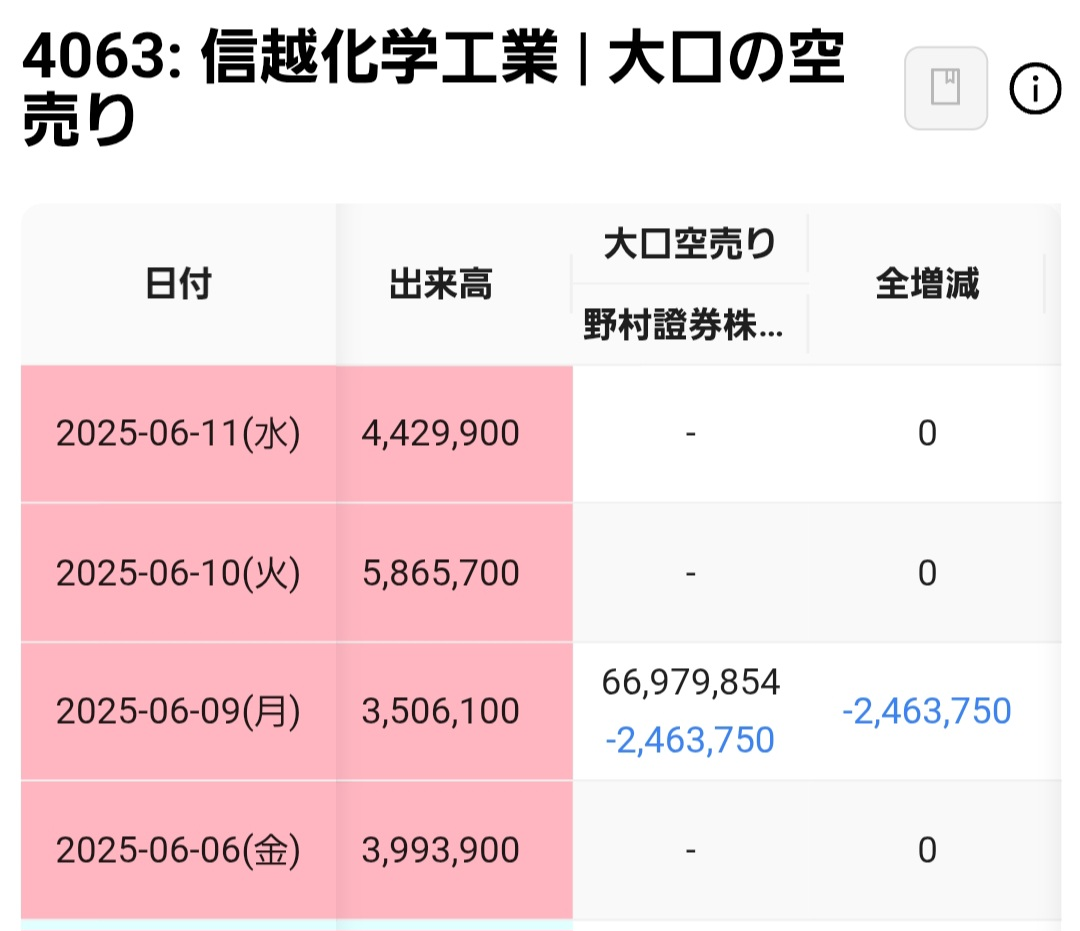Click the zero value for 2025-06-10
Image resolution: width=1080 pixels, height=931 pixels.
tap(927, 572)
